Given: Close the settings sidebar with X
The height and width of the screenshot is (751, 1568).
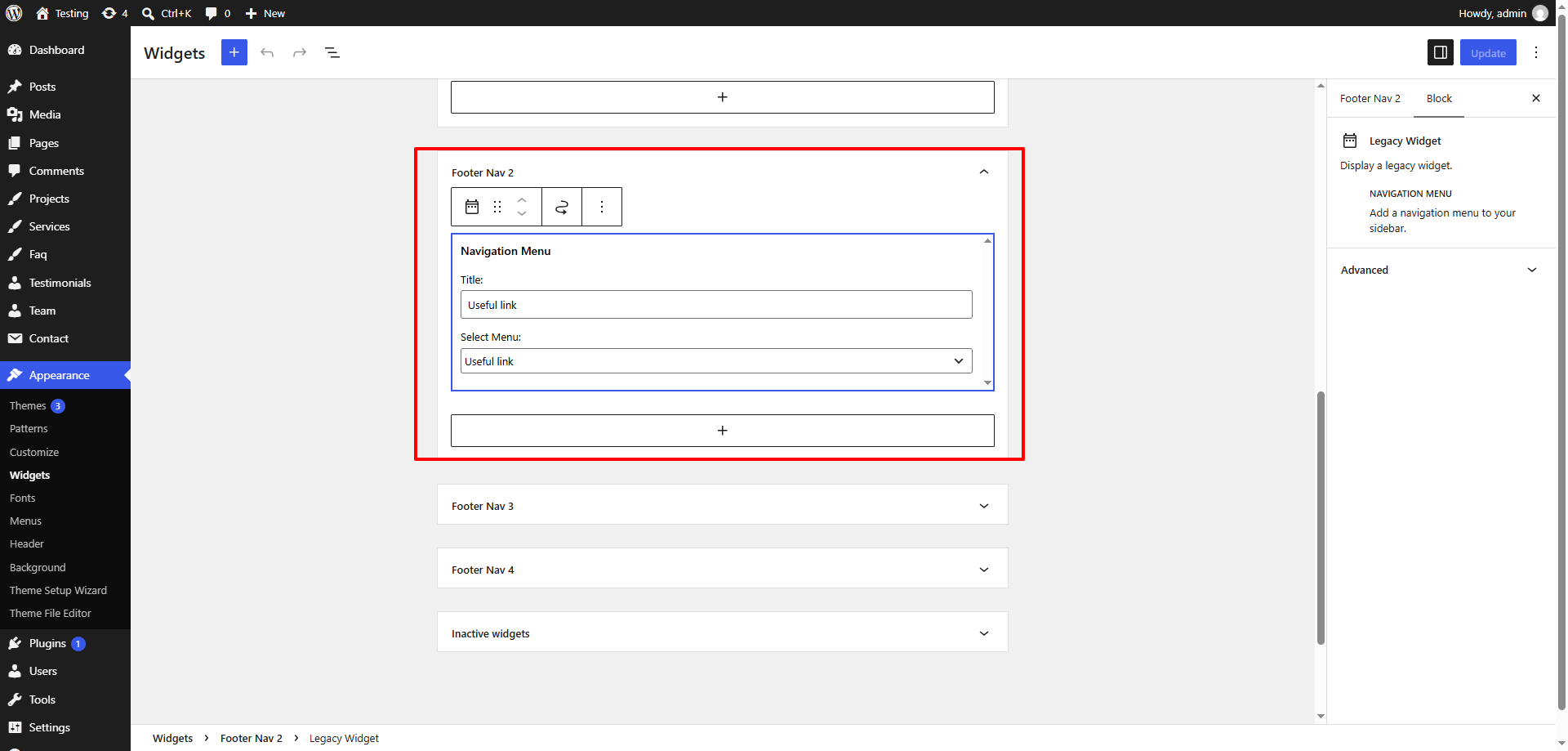Looking at the screenshot, I should coord(1536,98).
